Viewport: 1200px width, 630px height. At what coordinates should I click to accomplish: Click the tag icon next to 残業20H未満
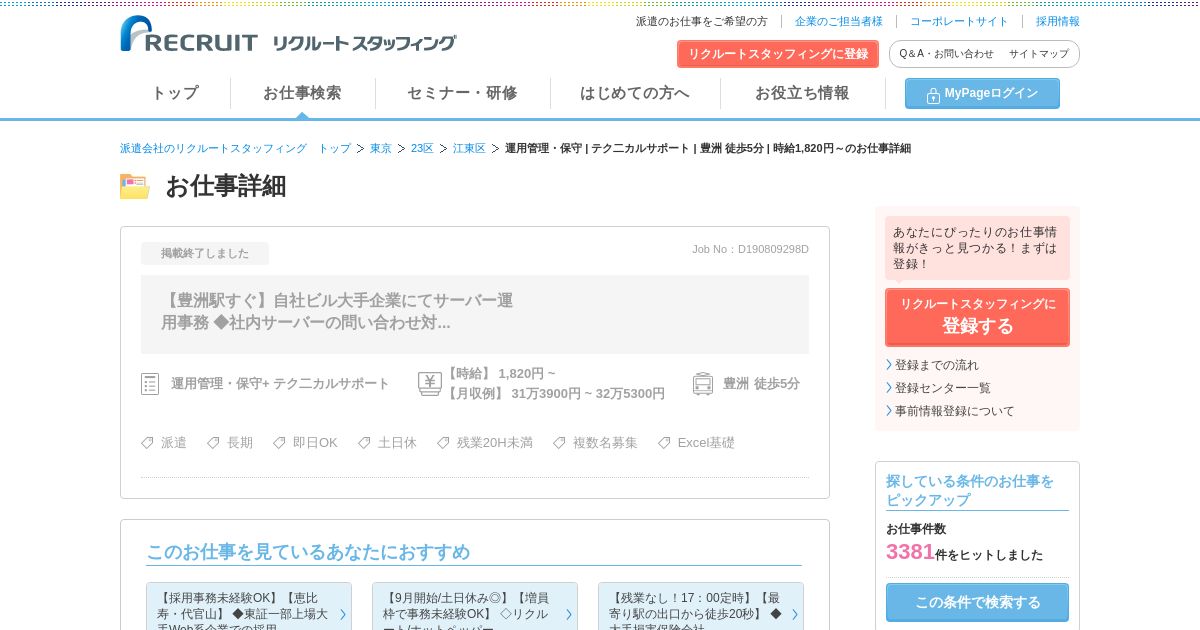coord(444,442)
